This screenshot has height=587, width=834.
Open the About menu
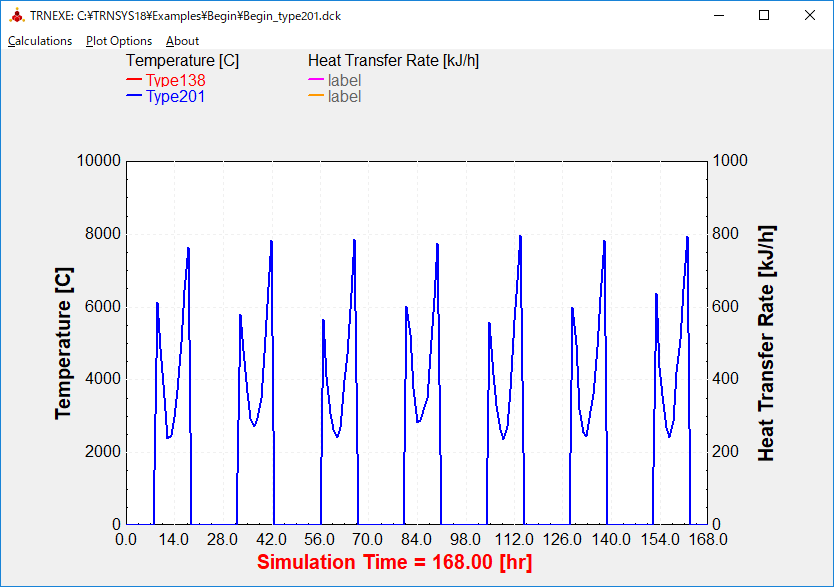182,41
